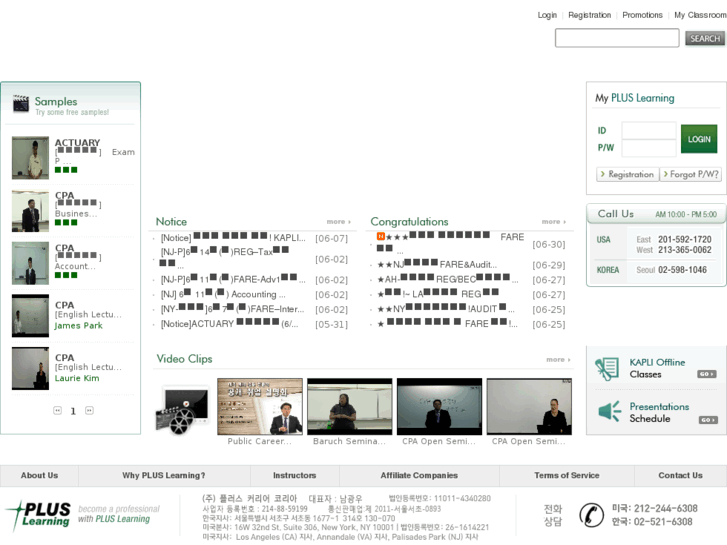Screen dimensions: 727x545
Task: Open My Classroom
Action: 700,15
